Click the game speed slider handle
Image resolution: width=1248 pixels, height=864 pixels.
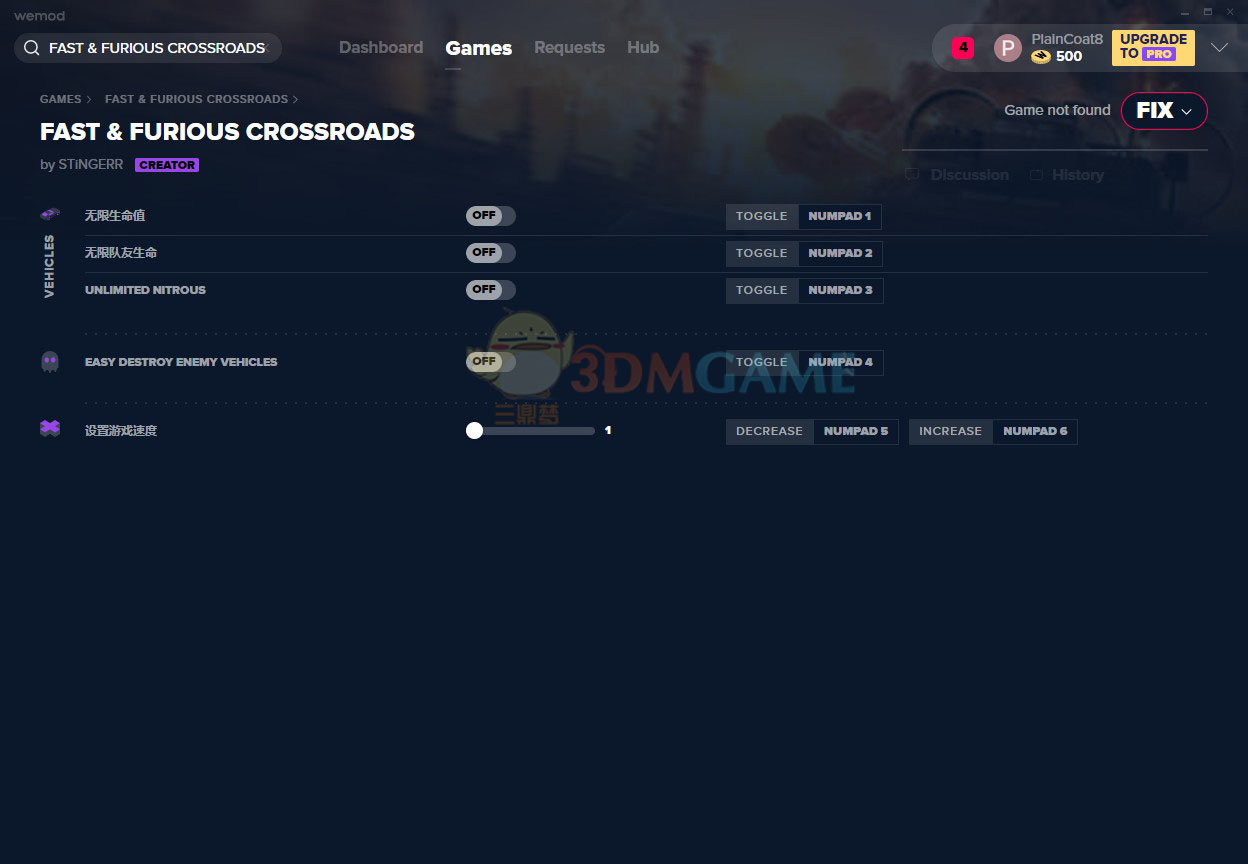[475, 431]
